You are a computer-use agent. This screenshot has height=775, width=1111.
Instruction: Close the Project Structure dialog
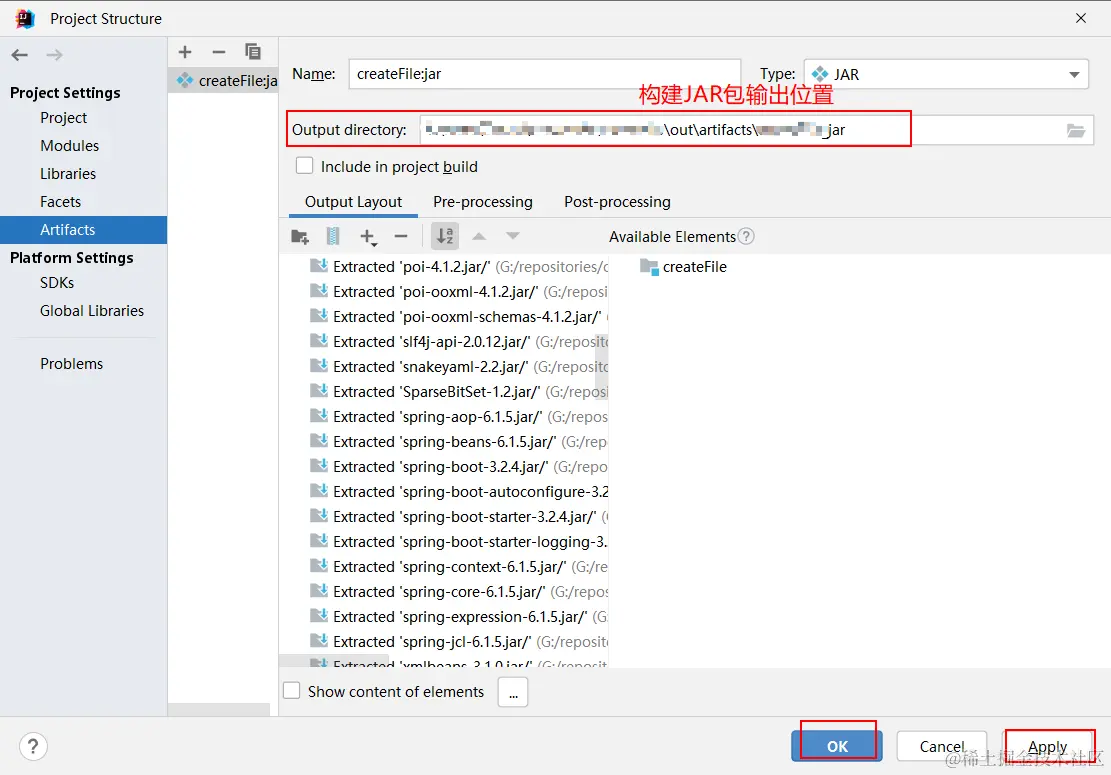pyautogui.click(x=1081, y=18)
